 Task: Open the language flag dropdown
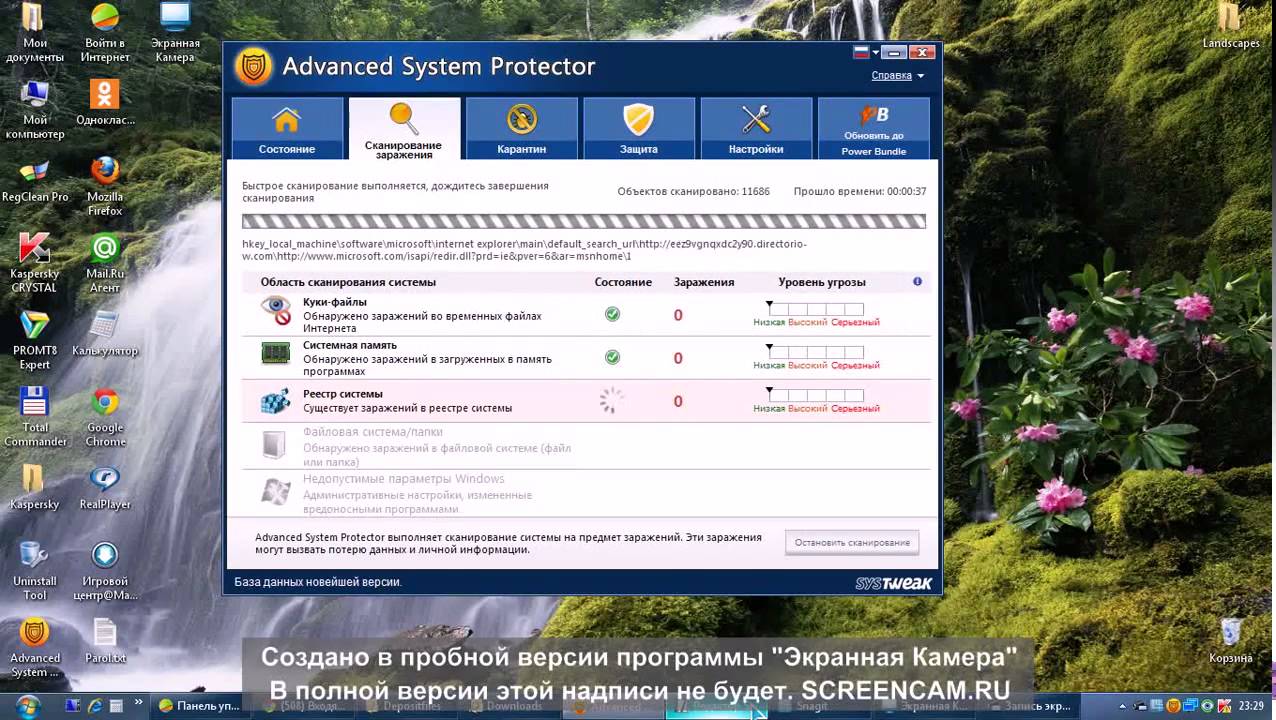click(x=865, y=52)
